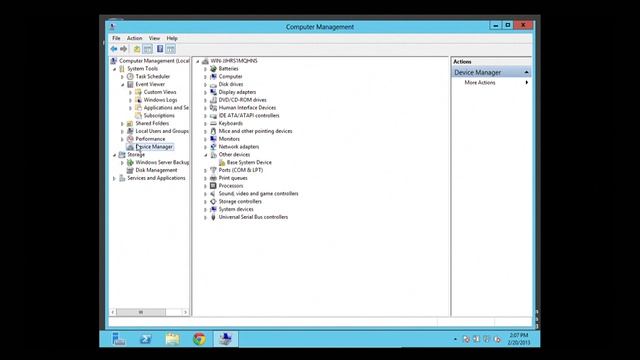Viewport: 640px width, 360px height.
Task: Click the Disk Management icon
Action: (x=130, y=170)
